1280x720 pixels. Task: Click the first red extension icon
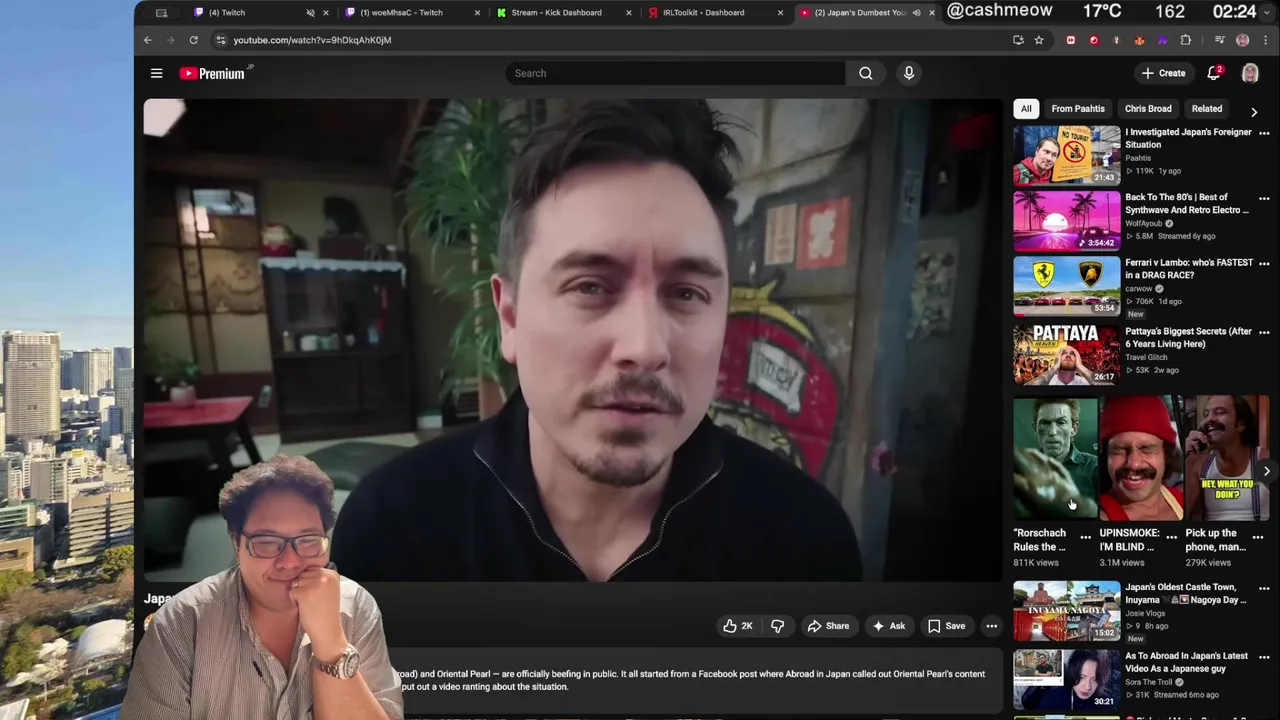pyautogui.click(x=1071, y=40)
